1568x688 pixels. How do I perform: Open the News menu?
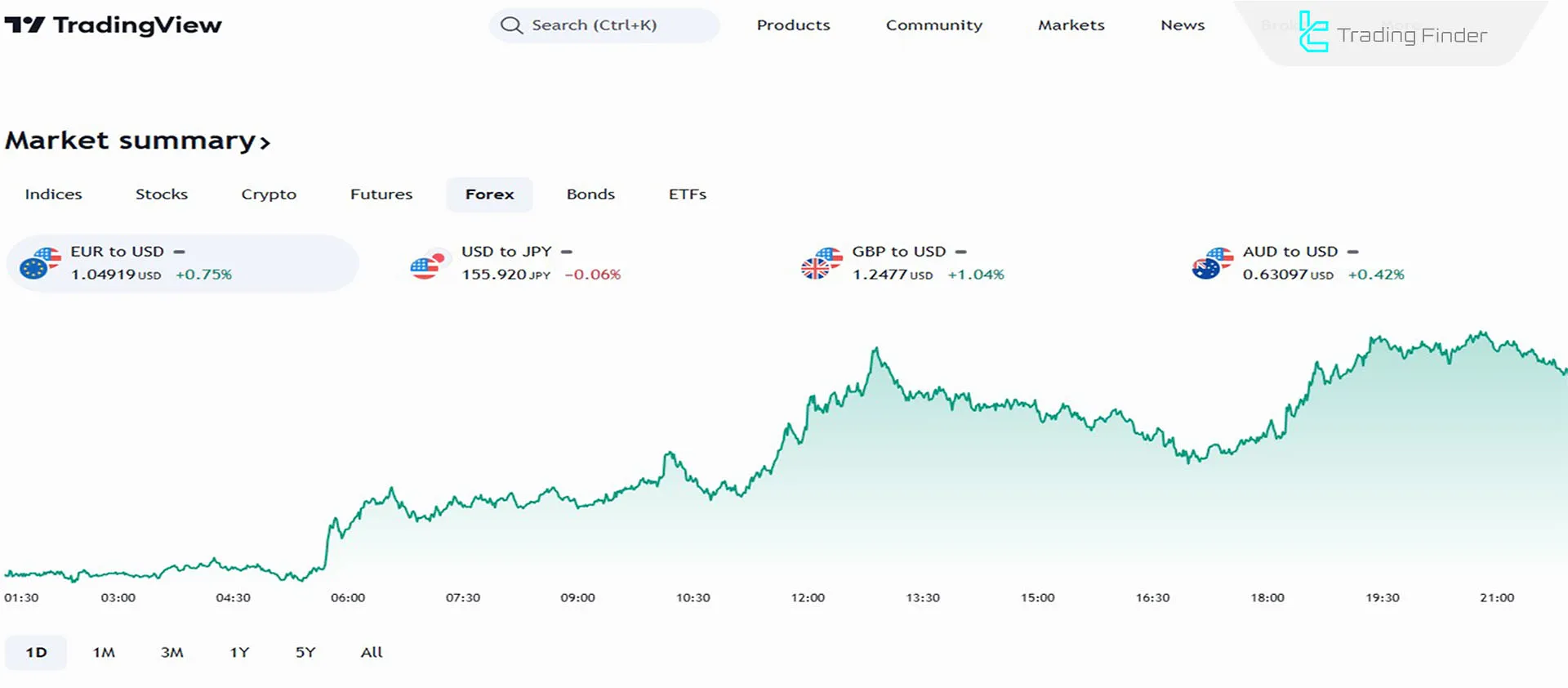tap(1183, 25)
